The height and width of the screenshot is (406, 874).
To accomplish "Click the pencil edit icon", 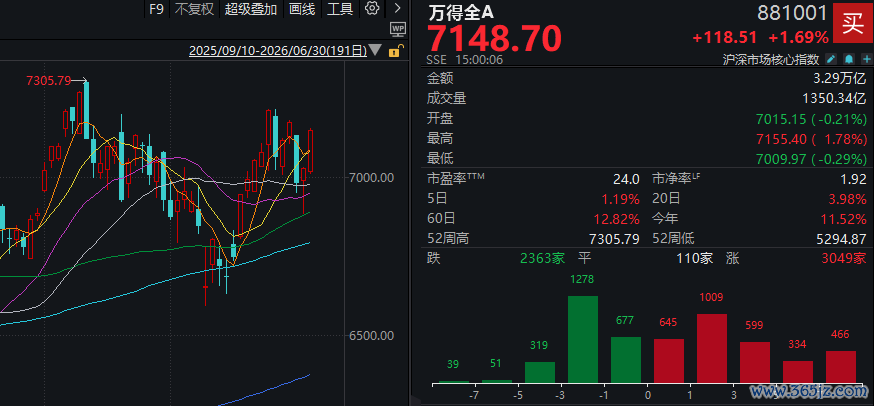I will pyautogui.click(x=831, y=59).
